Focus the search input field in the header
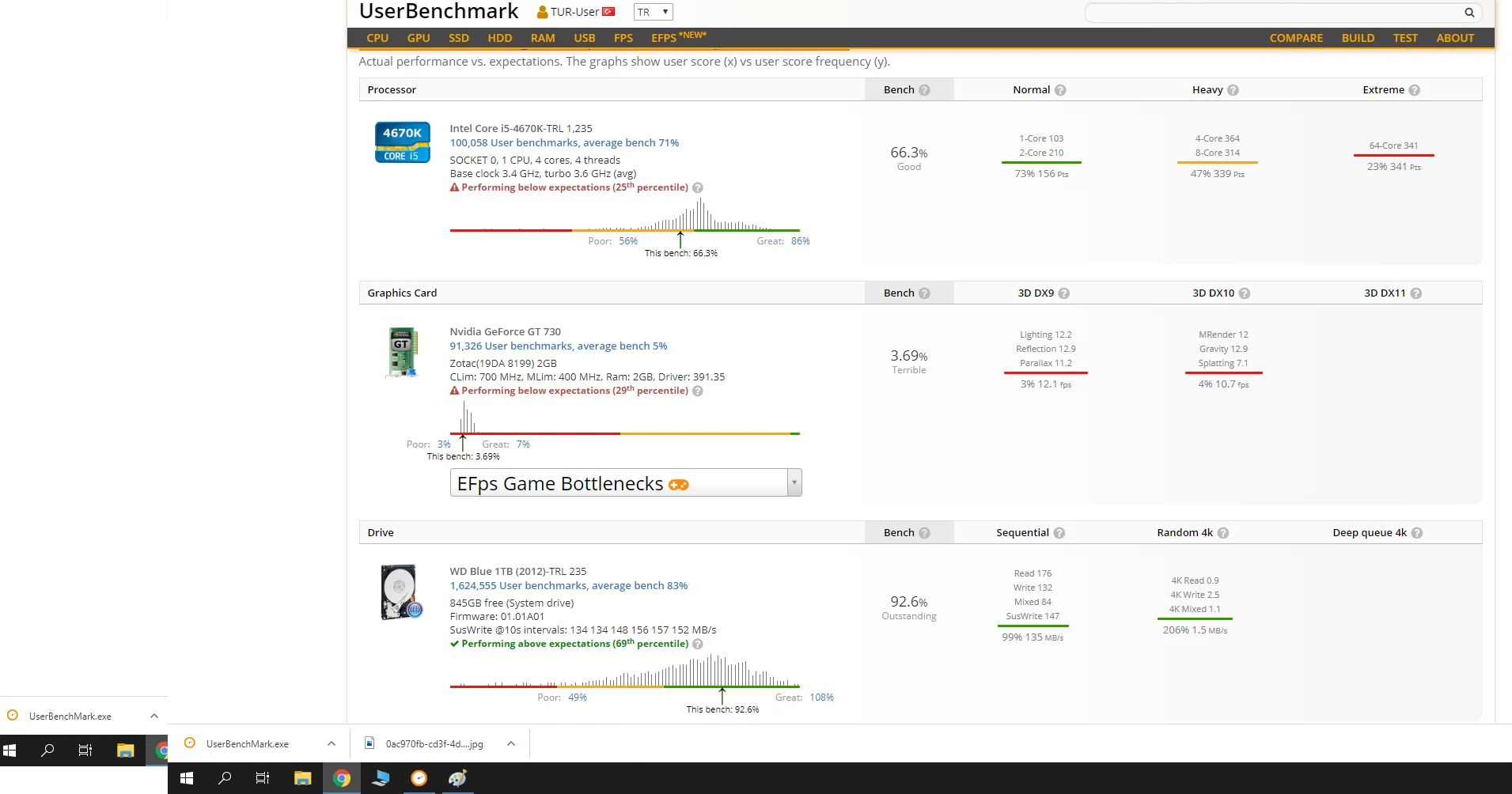 tap(1274, 13)
